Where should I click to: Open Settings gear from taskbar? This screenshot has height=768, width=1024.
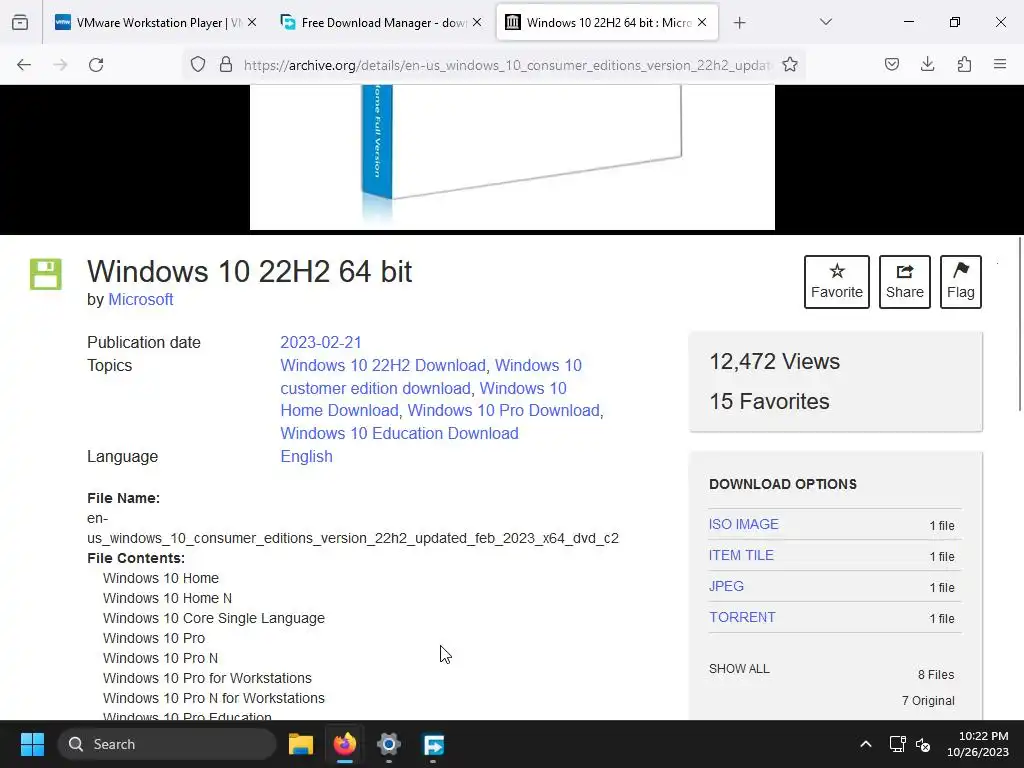click(389, 744)
